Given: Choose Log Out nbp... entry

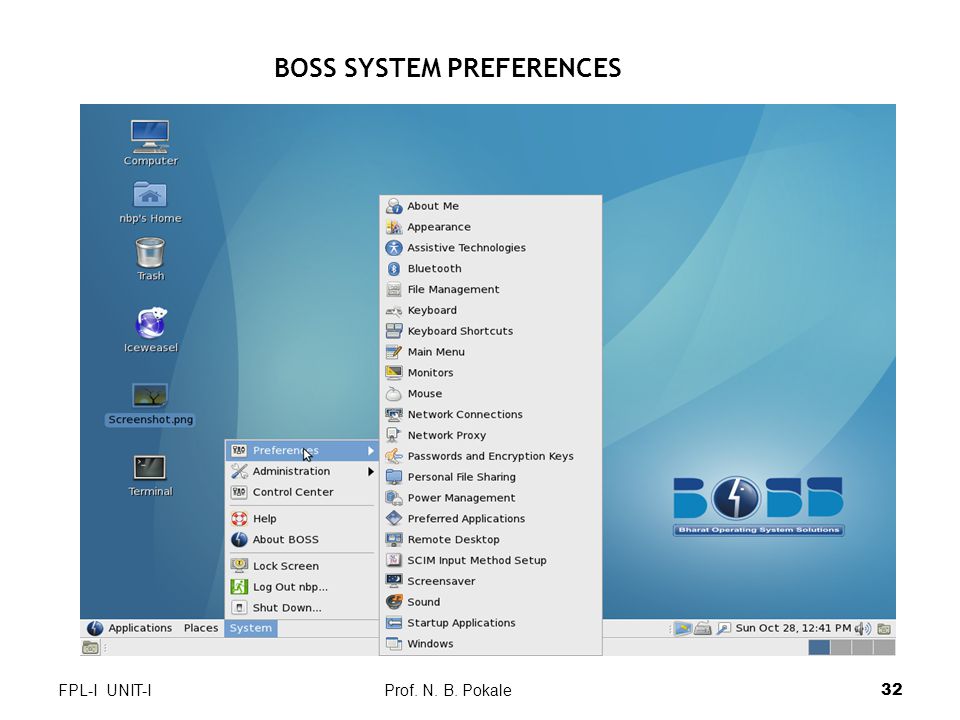Looking at the screenshot, I should coord(302,587).
